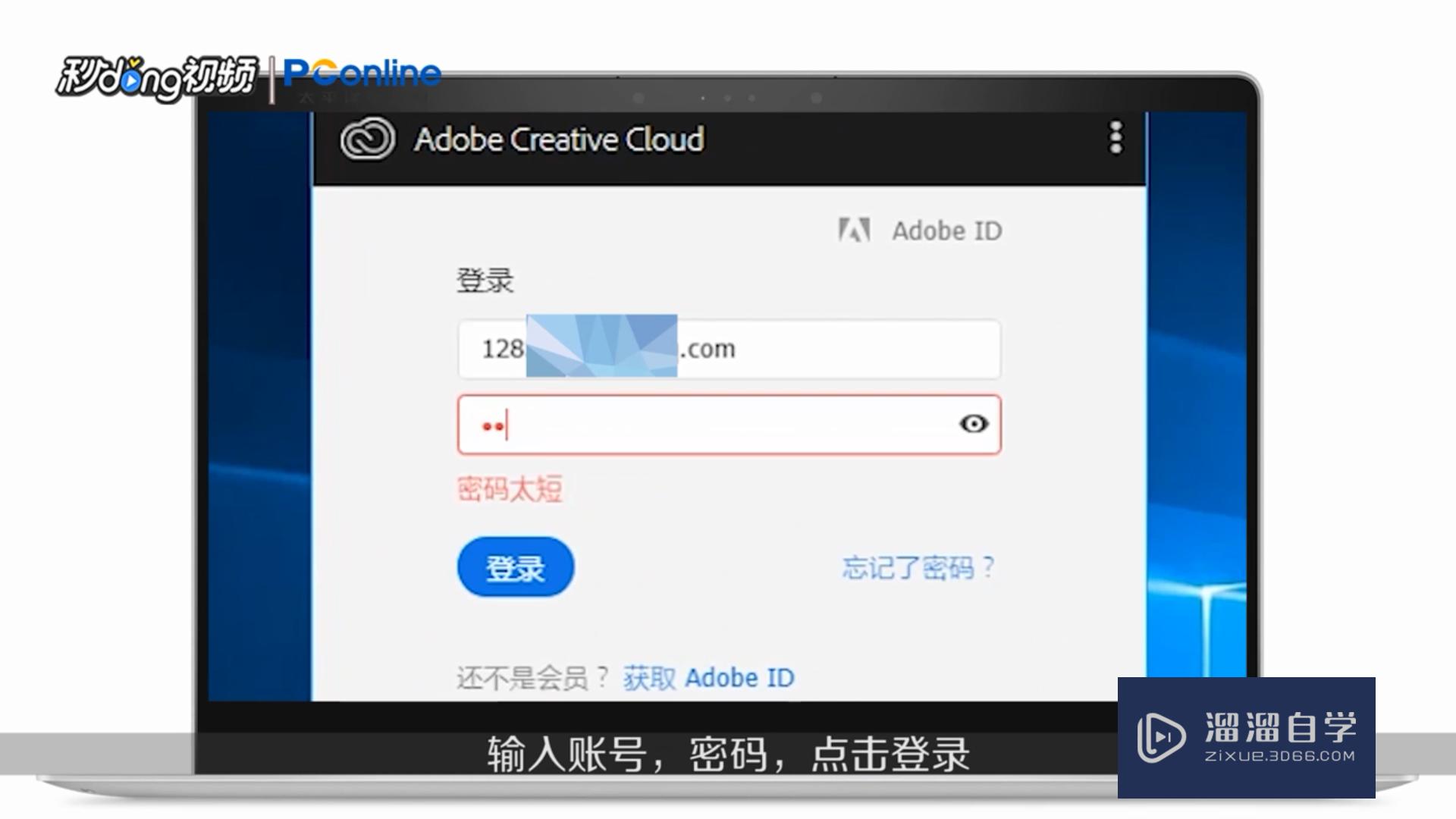
Task: Toggle password visibility with the eye icon
Action: [974, 424]
